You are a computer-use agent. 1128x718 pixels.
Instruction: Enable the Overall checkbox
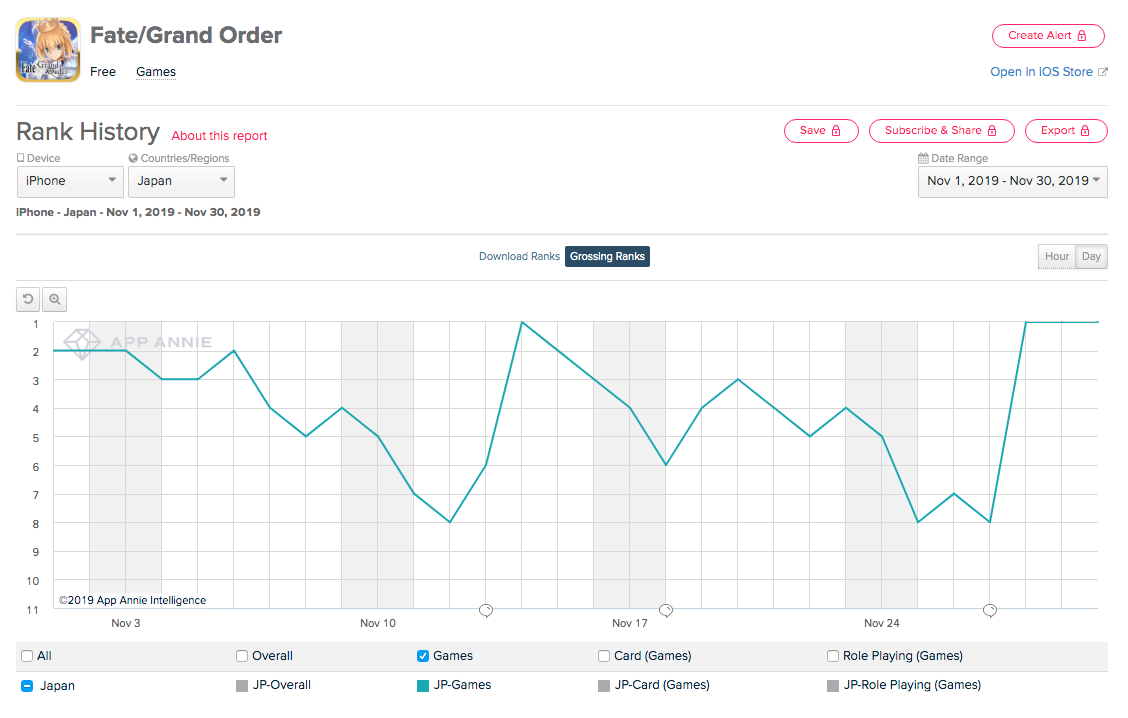242,656
